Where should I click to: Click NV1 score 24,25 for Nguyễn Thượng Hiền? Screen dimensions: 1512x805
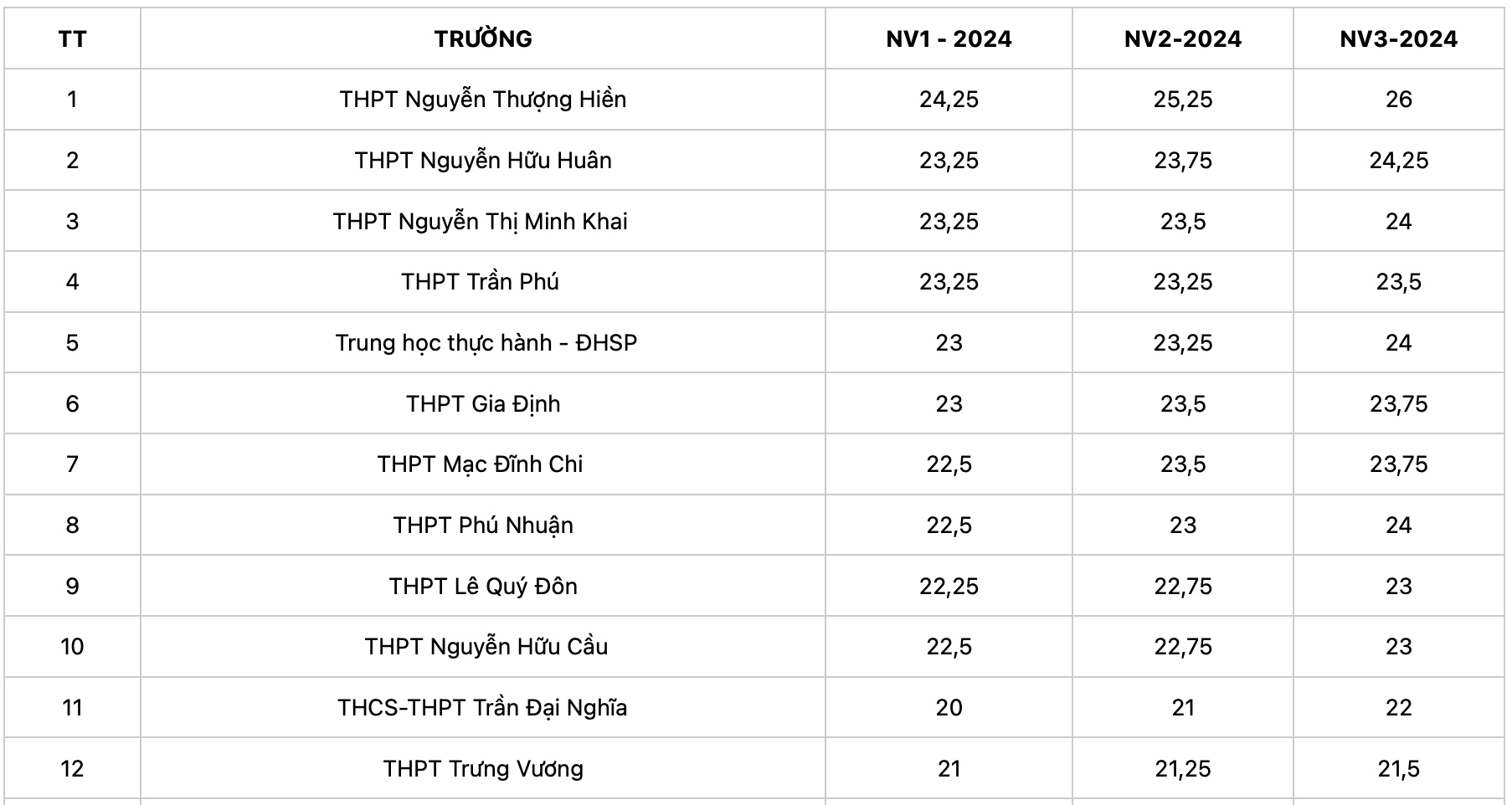coord(949,100)
